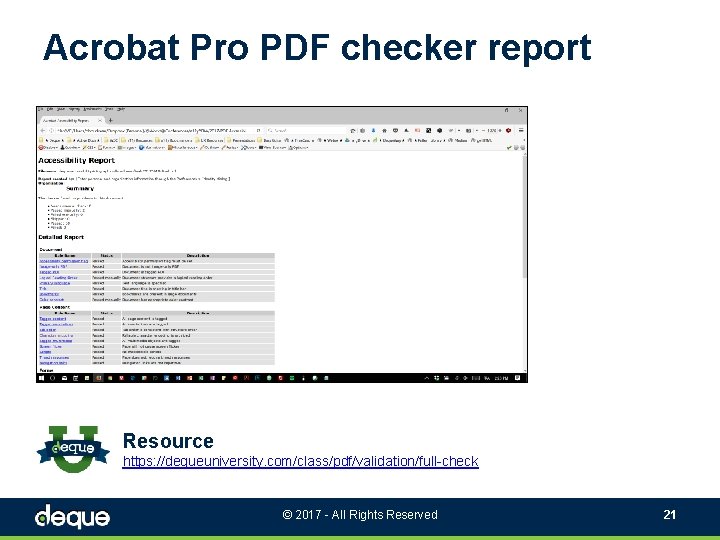The height and width of the screenshot is (540, 720).
Task: Open the Bookmarks menu in Firefox
Action: tap(92, 109)
